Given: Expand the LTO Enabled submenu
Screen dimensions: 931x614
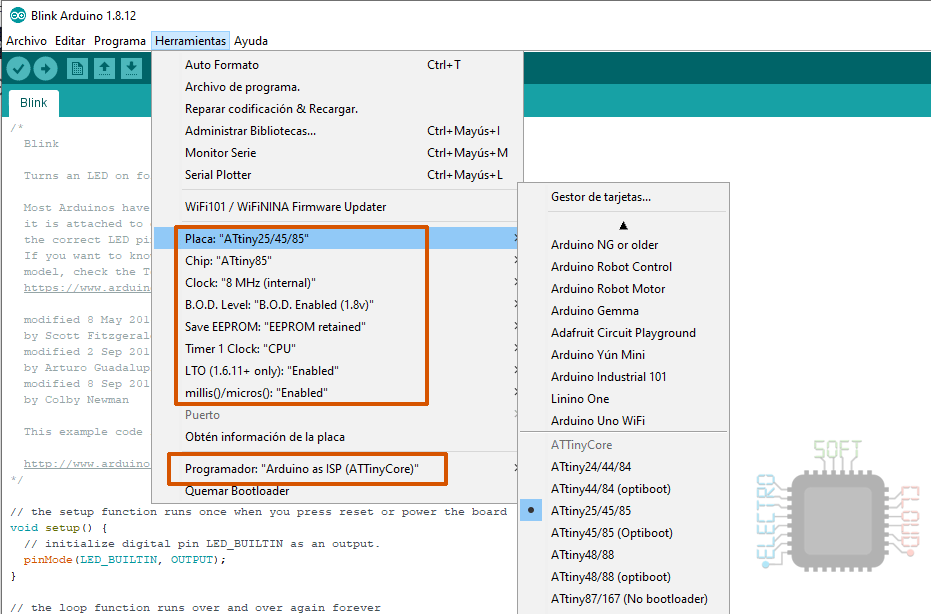Looking at the screenshot, I should [336, 371].
